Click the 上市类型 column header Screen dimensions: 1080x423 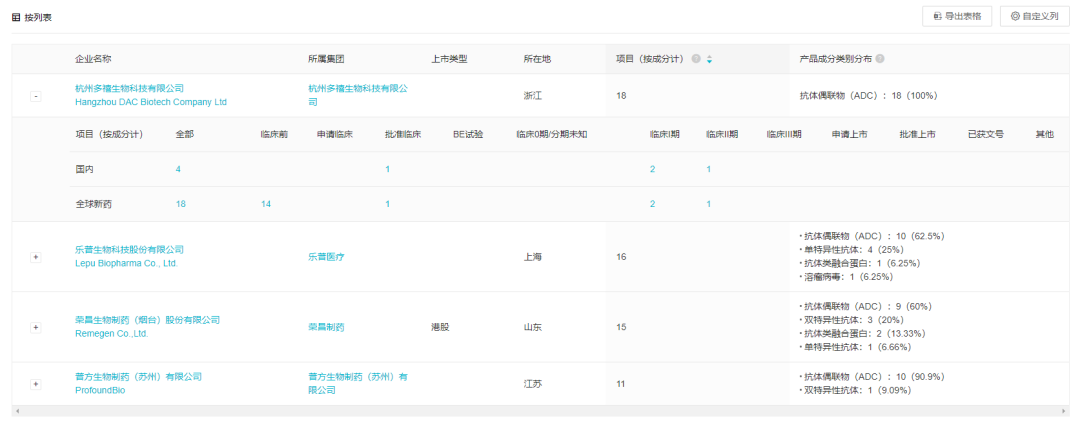pos(449,59)
